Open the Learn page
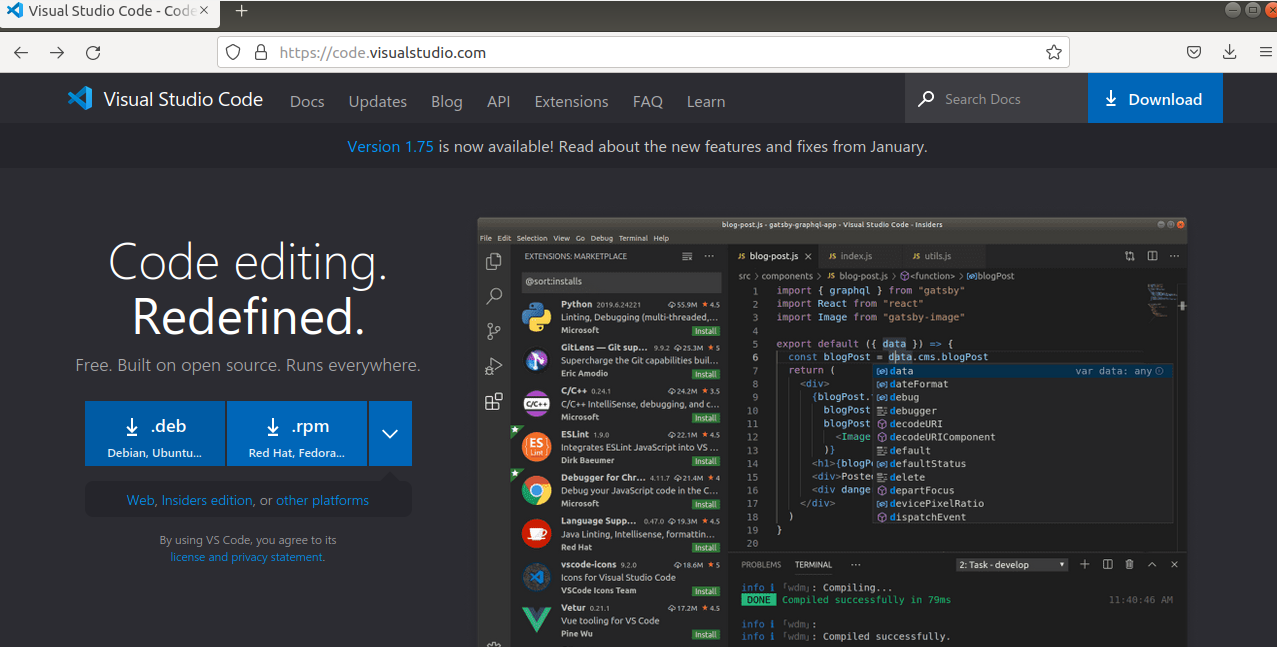Image resolution: width=1277 pixels, height=647 pixels. click(x=706, y=101)
